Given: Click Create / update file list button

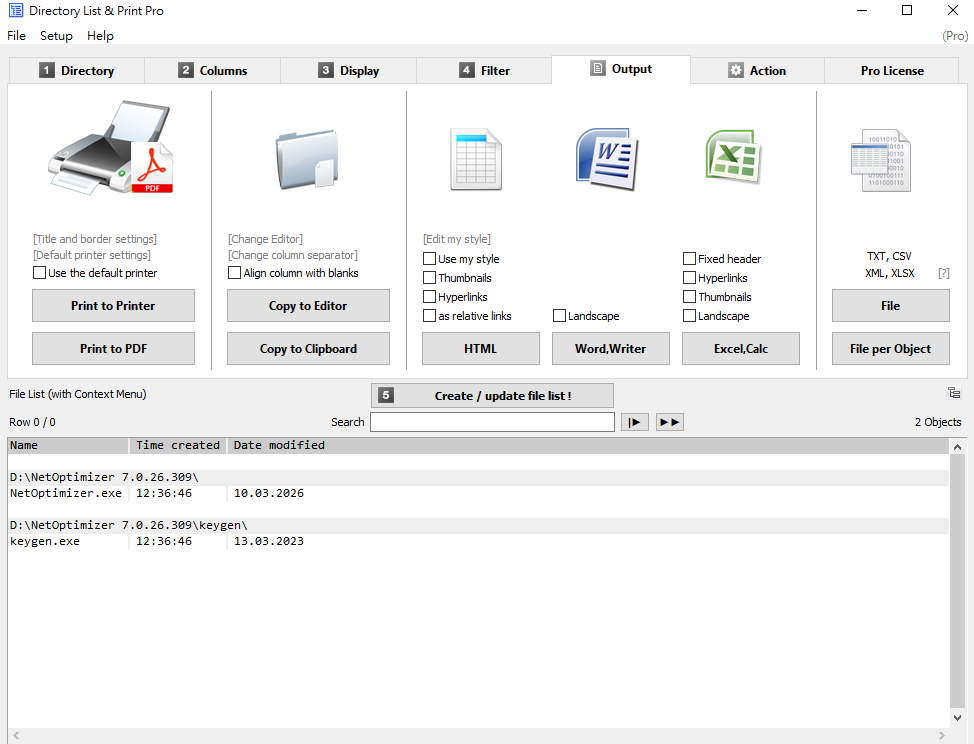Looking at the screenshot, I should 492,396.
